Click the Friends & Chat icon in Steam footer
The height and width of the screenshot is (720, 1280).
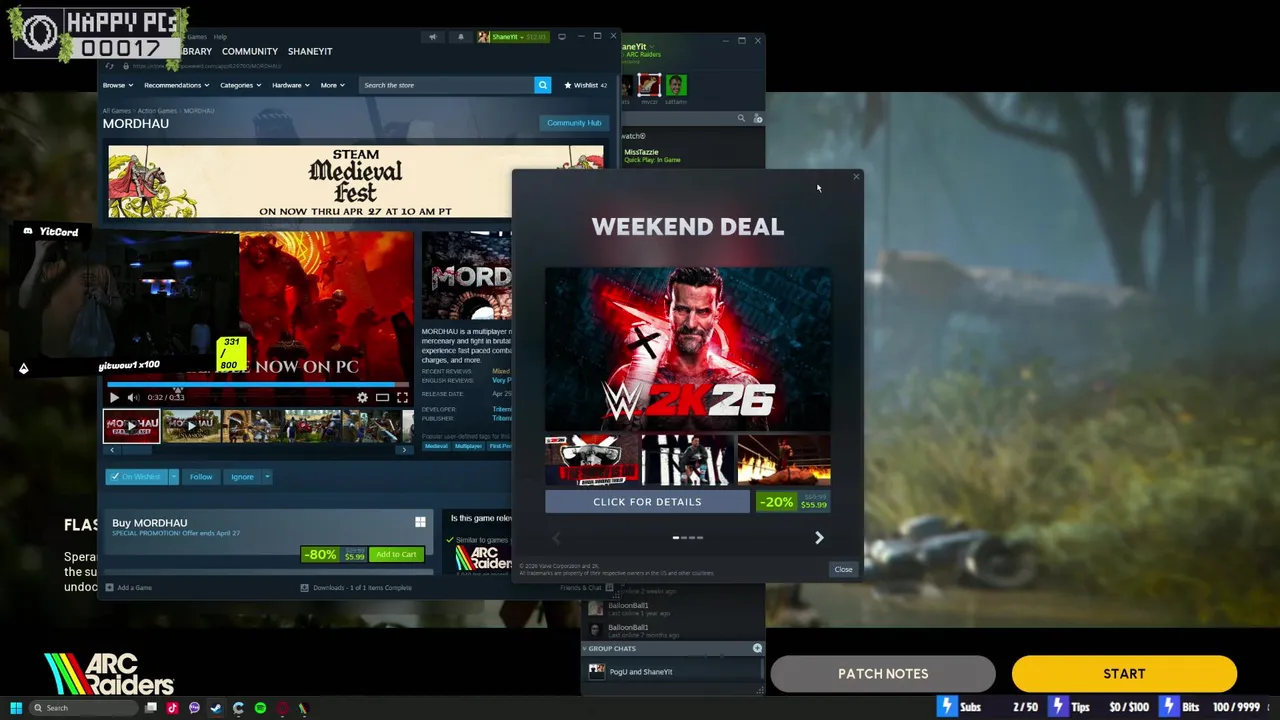coord(608,588)
